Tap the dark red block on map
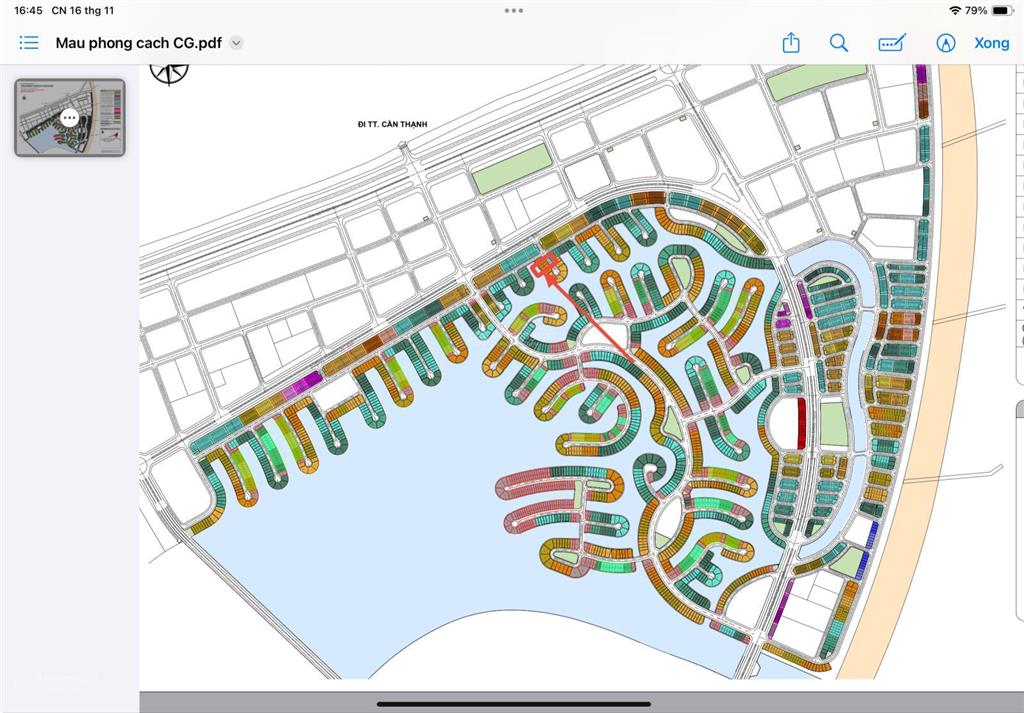The height and width of the screenshot is (713, 1024). (x=799, y=422)
